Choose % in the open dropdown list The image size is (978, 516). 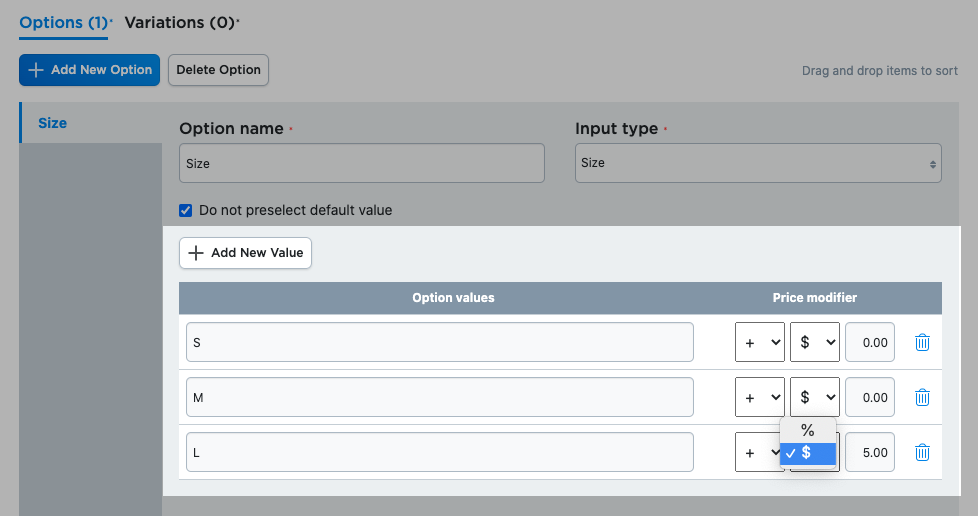[808, 430]
